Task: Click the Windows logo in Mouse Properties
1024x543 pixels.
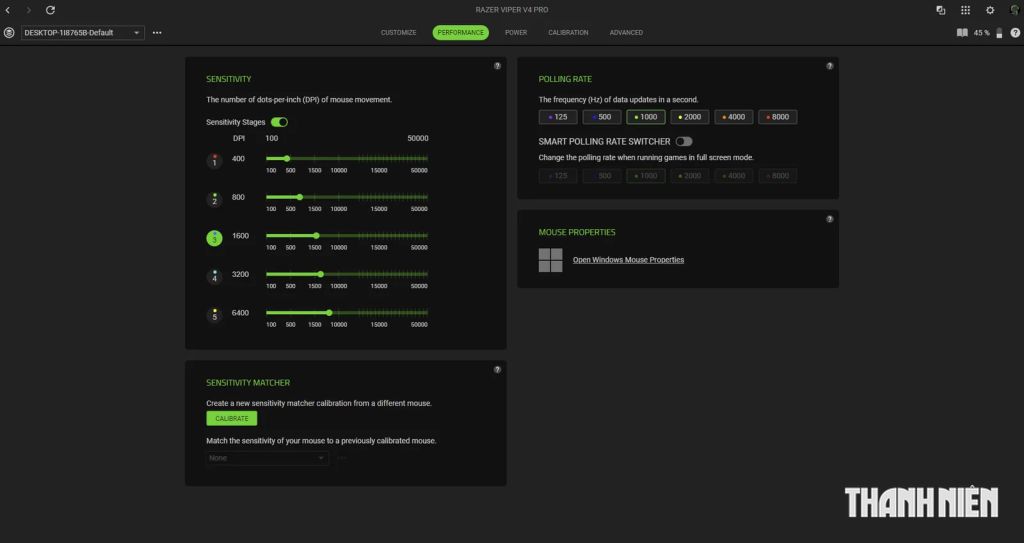Action: (x=550, y=260)
